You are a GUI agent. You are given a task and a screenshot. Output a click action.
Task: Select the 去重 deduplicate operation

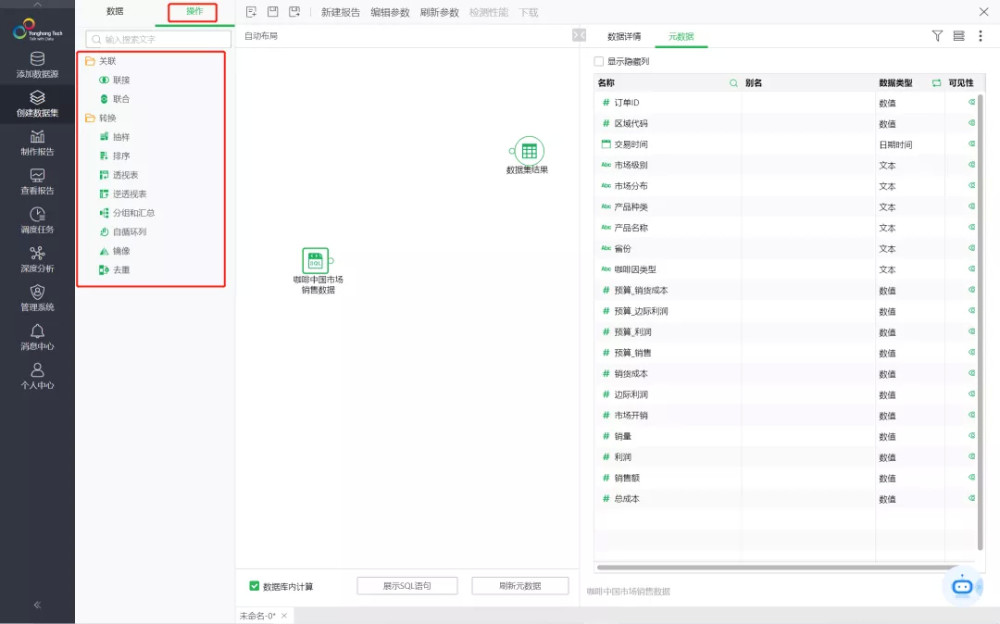tap(115, 270)
